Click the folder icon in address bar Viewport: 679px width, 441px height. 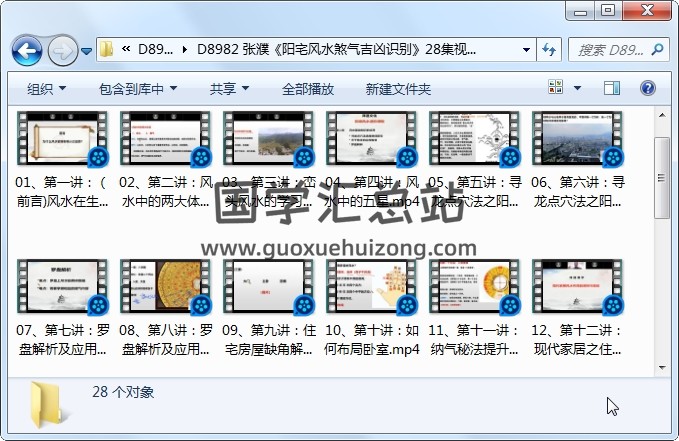107,49
